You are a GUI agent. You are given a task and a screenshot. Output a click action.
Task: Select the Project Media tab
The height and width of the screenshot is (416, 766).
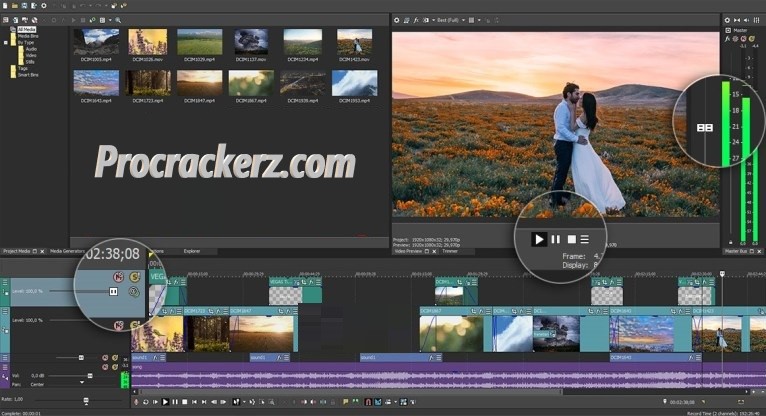(17, 251)
